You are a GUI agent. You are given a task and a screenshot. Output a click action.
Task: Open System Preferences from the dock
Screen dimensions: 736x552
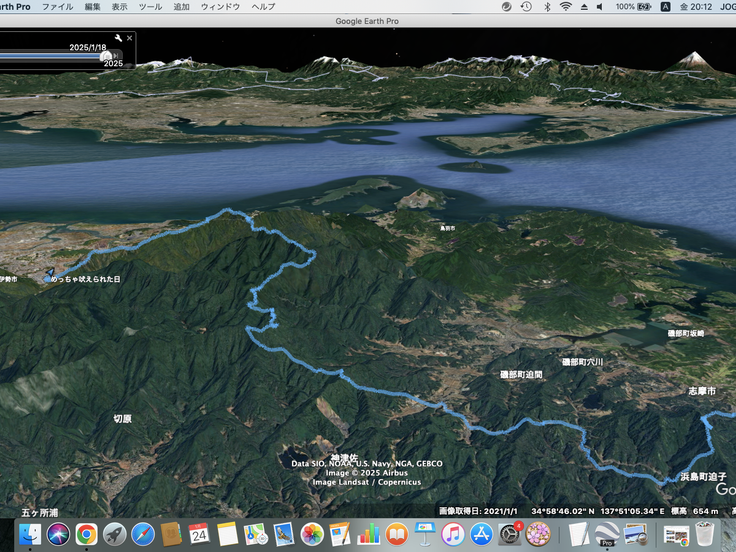coord(510,534)
